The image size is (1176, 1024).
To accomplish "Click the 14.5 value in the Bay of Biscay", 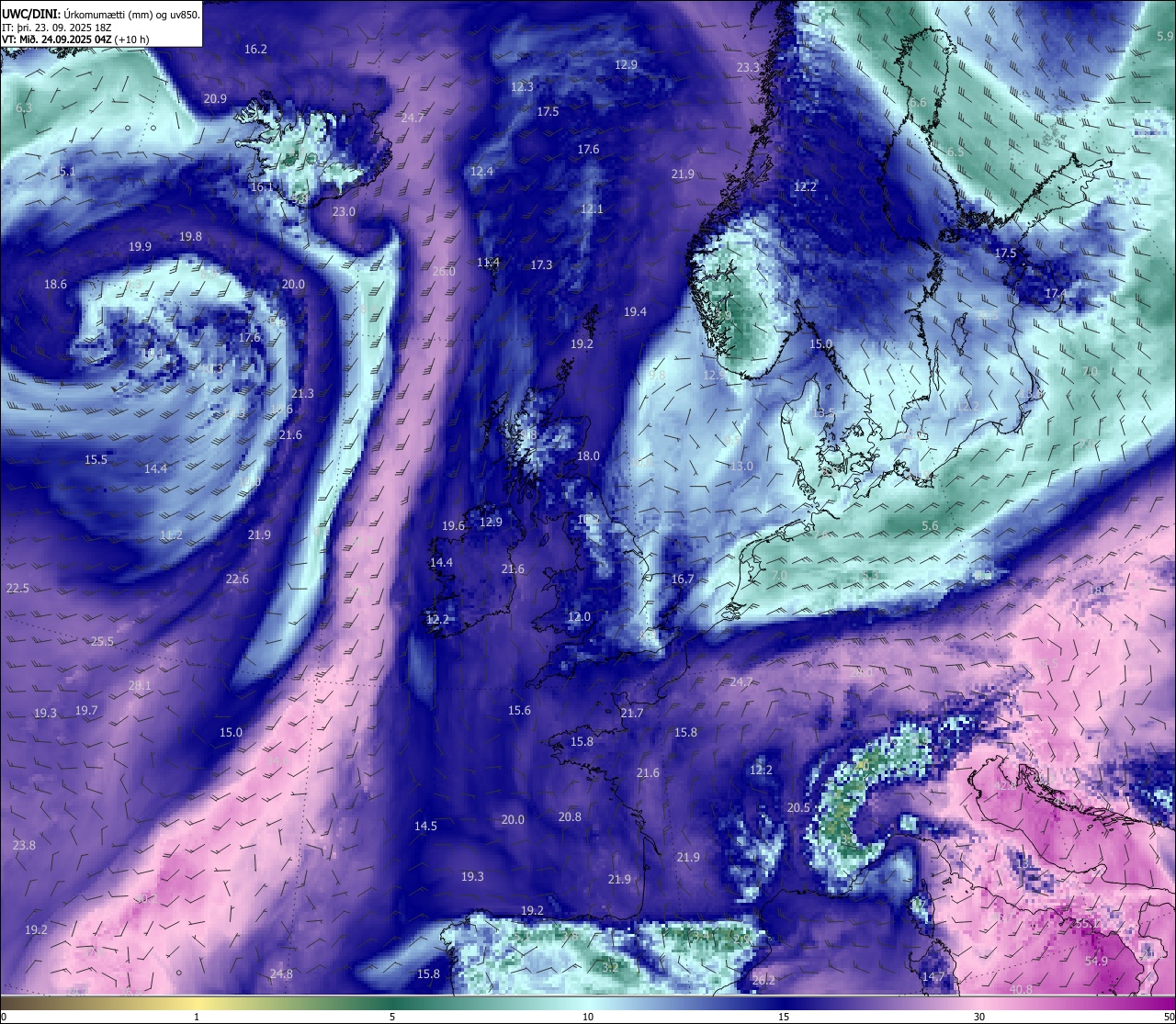I will (x=425, y=826).
